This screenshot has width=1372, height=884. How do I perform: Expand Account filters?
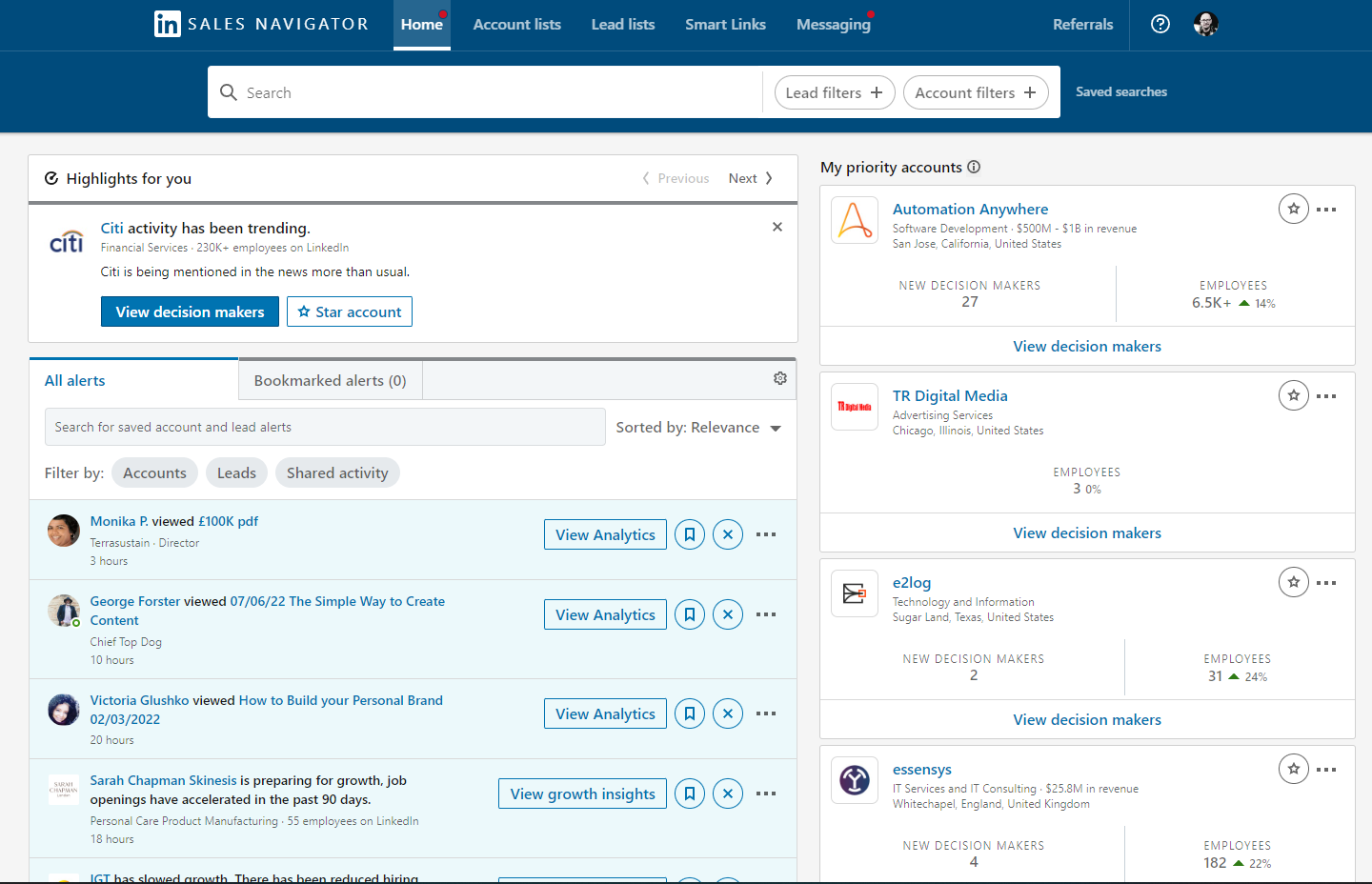coord(976,92)
